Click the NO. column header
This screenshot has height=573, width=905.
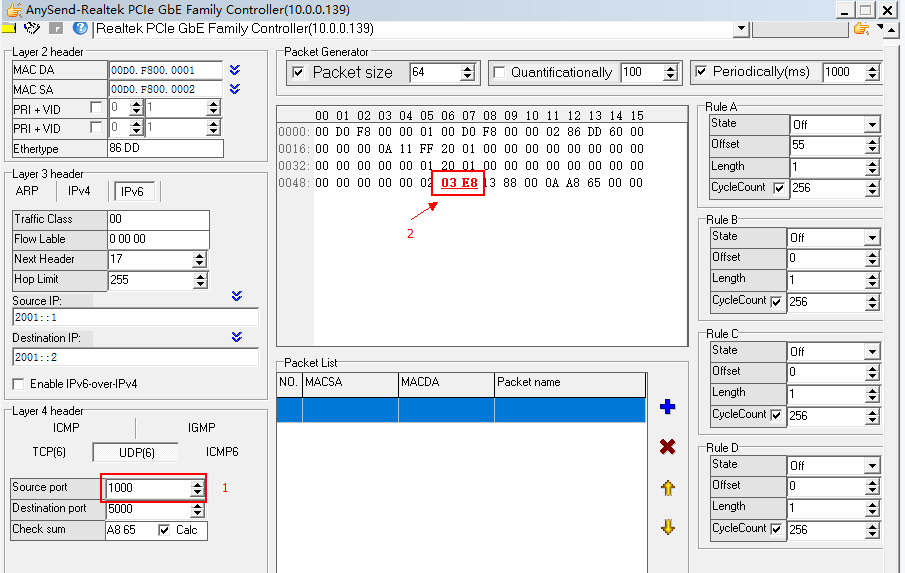tap(289, 384)
